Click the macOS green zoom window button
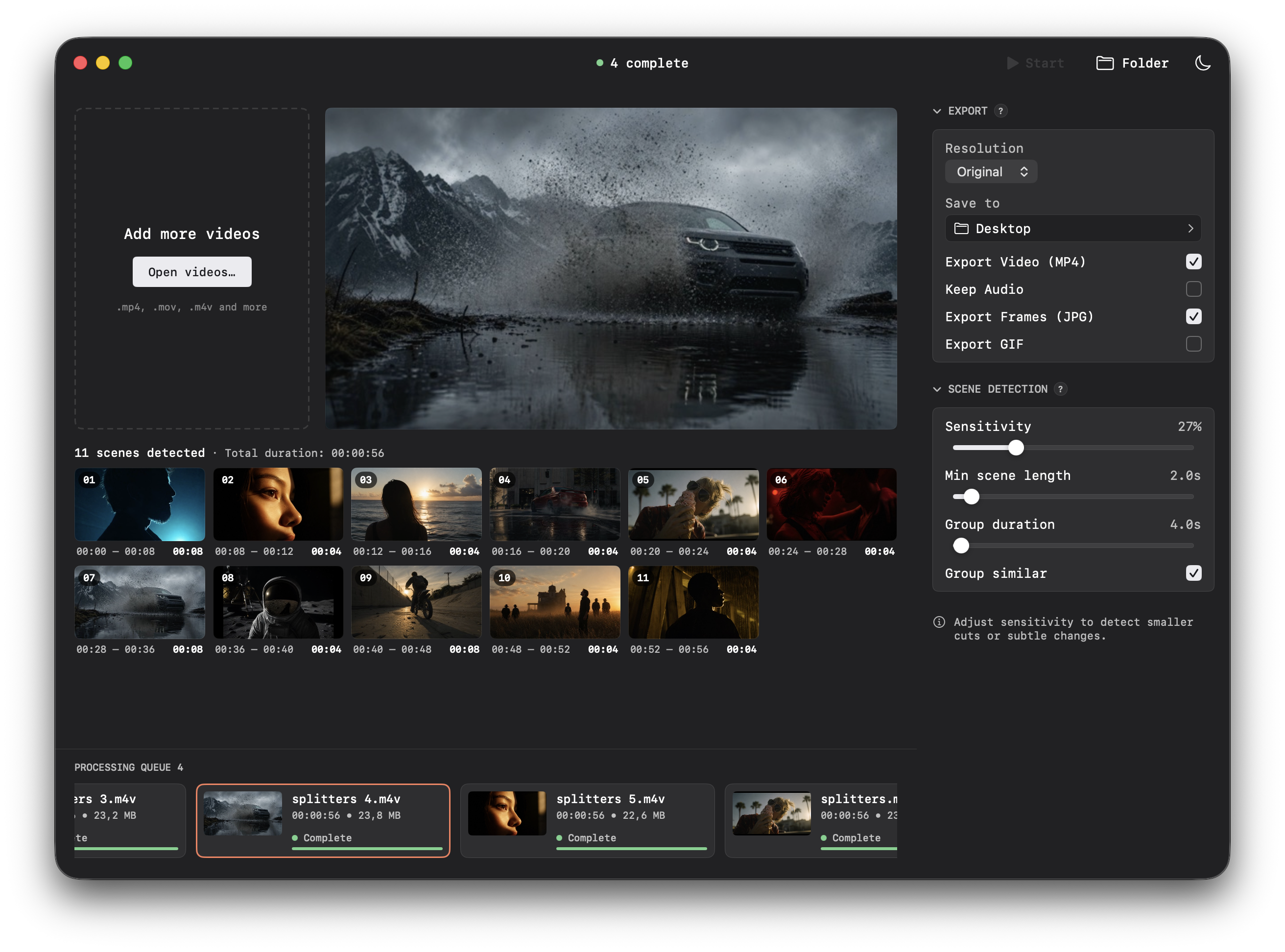Image resolution: width=1285 pixels, height=952 pixels. click(125, 63)
